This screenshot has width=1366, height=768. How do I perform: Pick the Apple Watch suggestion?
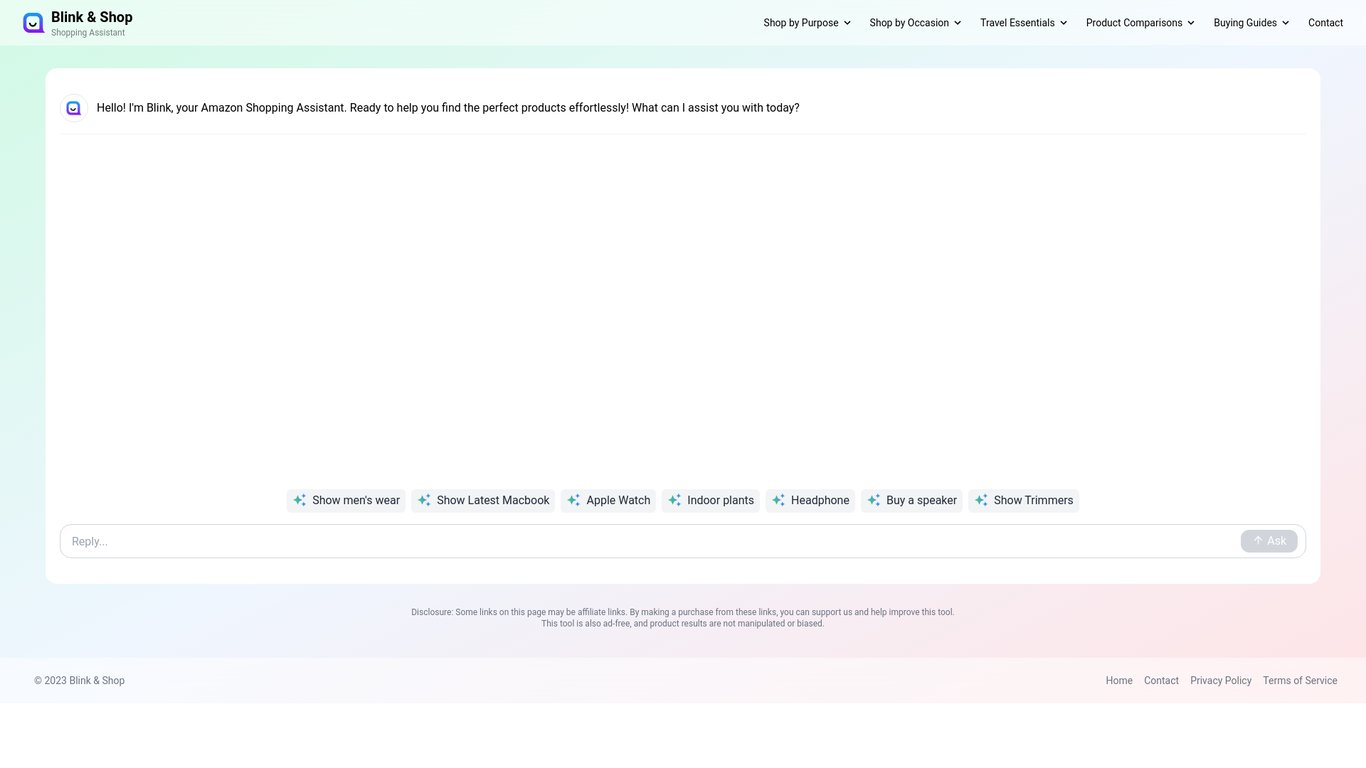point(608,500)
